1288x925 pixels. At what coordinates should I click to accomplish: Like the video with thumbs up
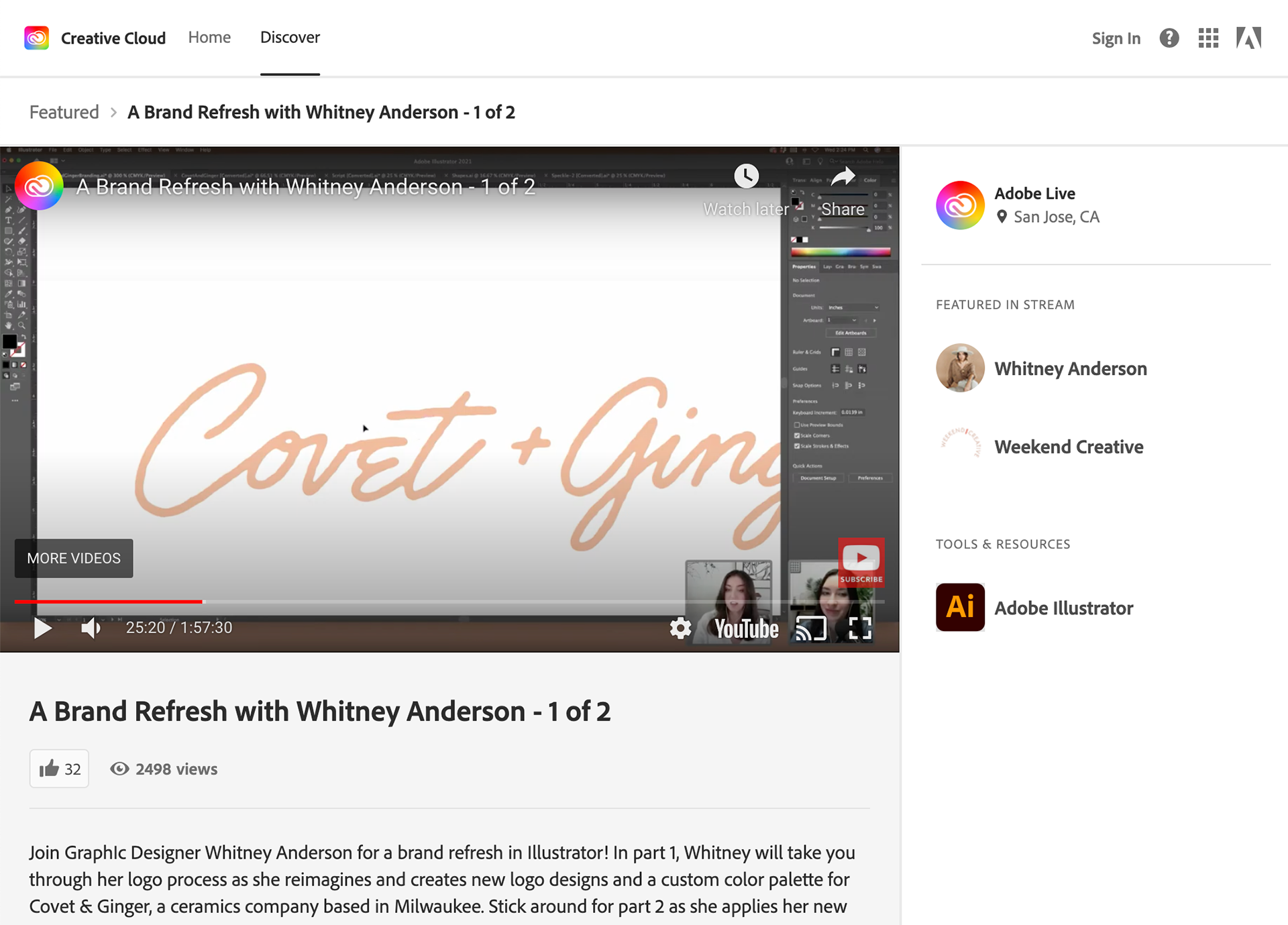click(x=59, y=769)
